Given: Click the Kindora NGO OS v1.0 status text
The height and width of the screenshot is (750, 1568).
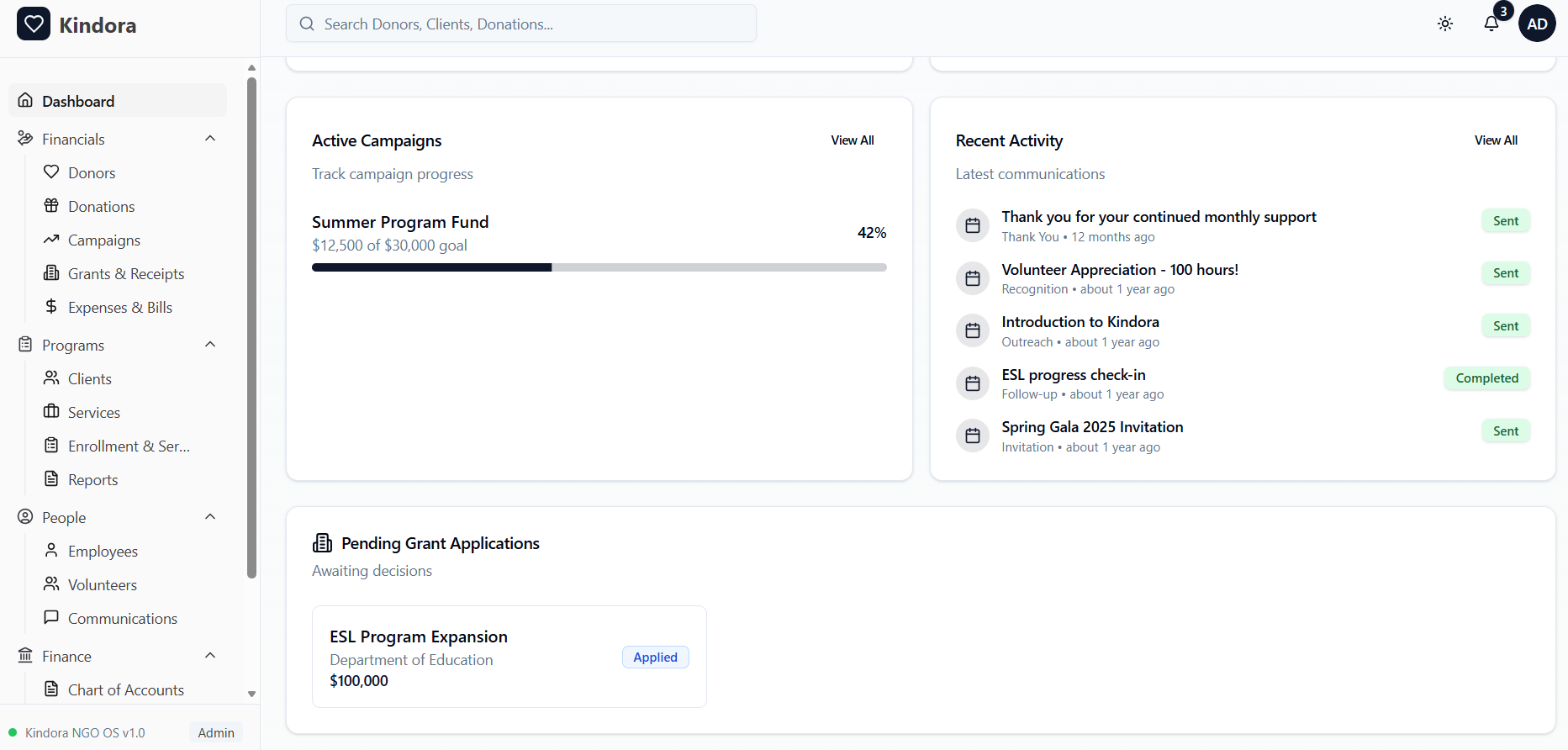Looking at the screenshot, I should point(85,732).
